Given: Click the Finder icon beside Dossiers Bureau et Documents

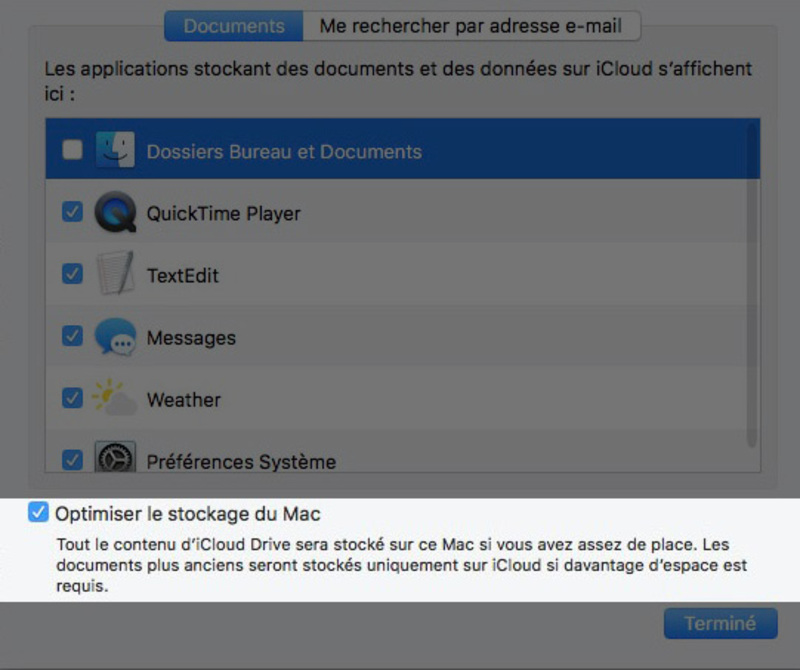Looking at the screenshot, I should pos(115,150).
